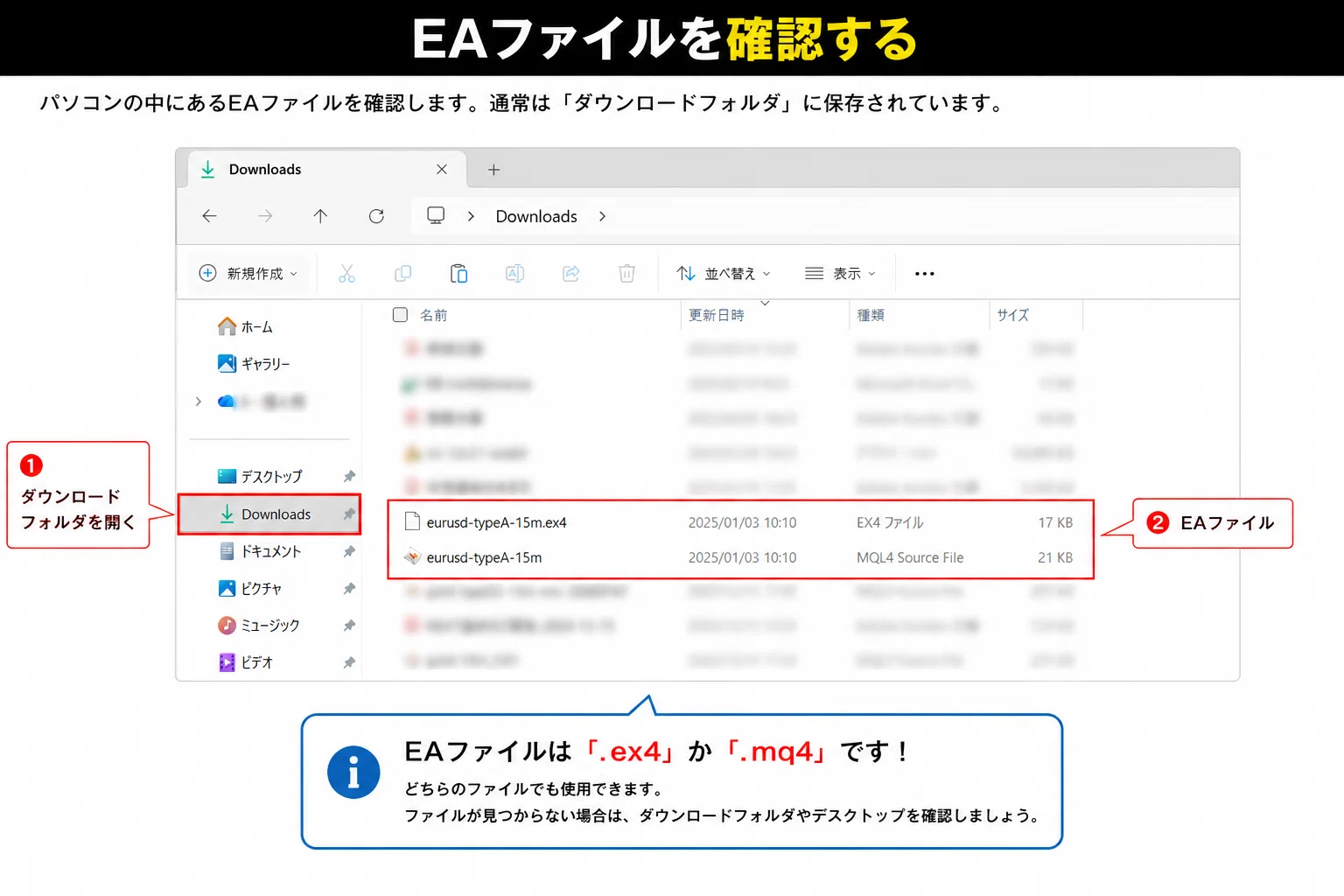This screenshot has width=1344, height=896.
Task: Open the 新規作成 dropdown
Action: click(x=248, y=274)
